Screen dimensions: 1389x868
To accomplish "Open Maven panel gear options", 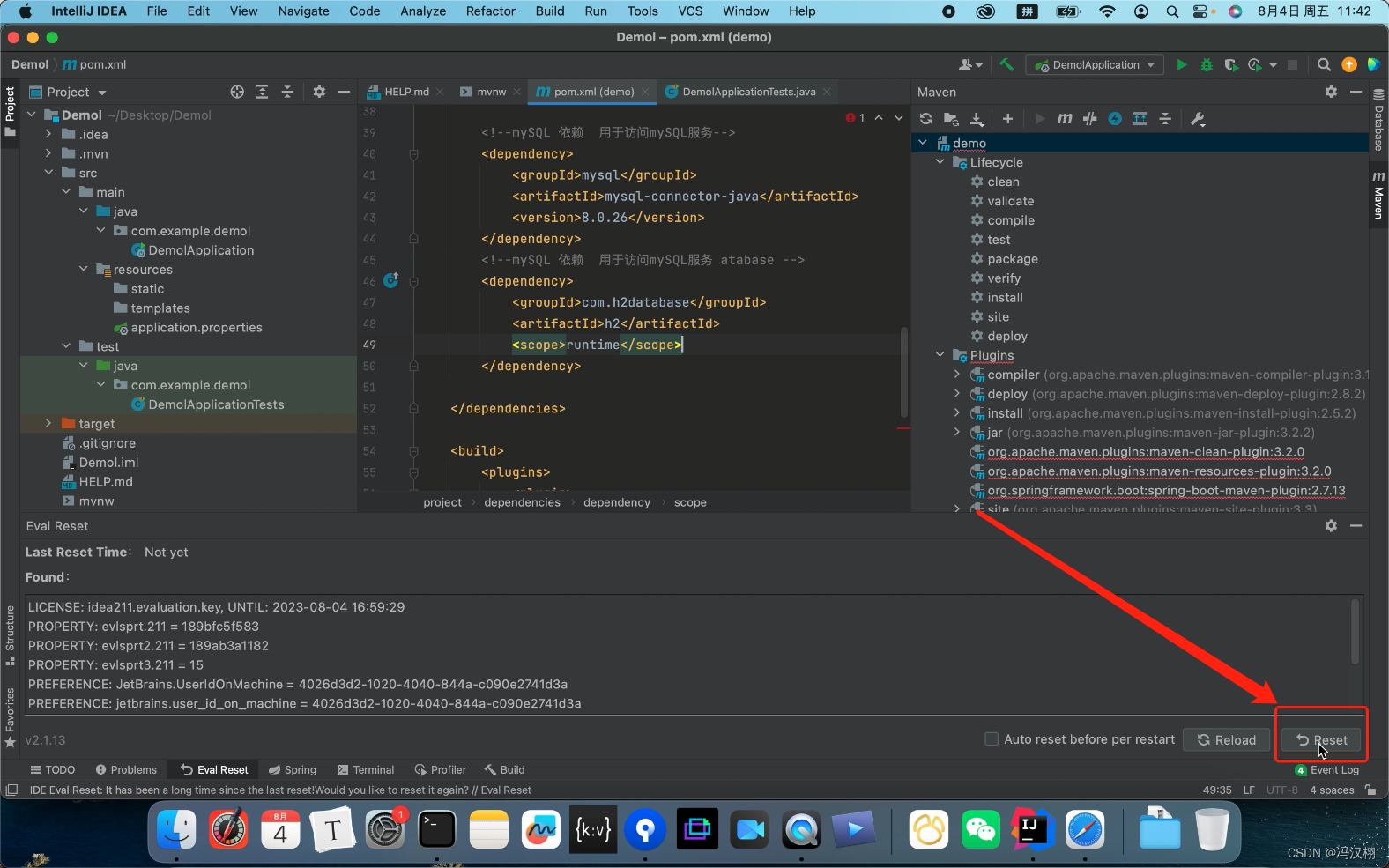I will point(1331,92).
